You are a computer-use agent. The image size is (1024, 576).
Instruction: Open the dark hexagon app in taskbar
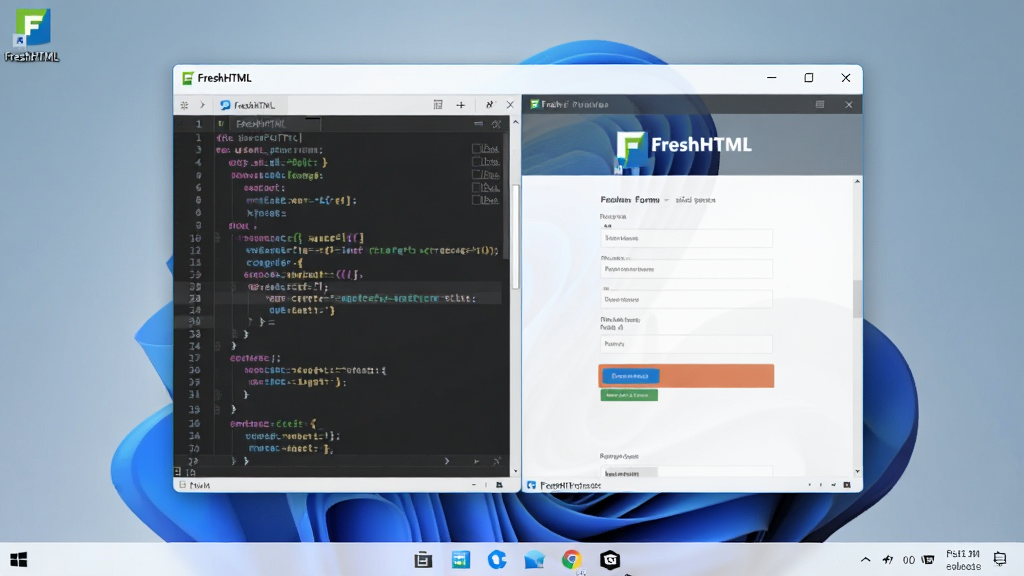click(610, 560)
